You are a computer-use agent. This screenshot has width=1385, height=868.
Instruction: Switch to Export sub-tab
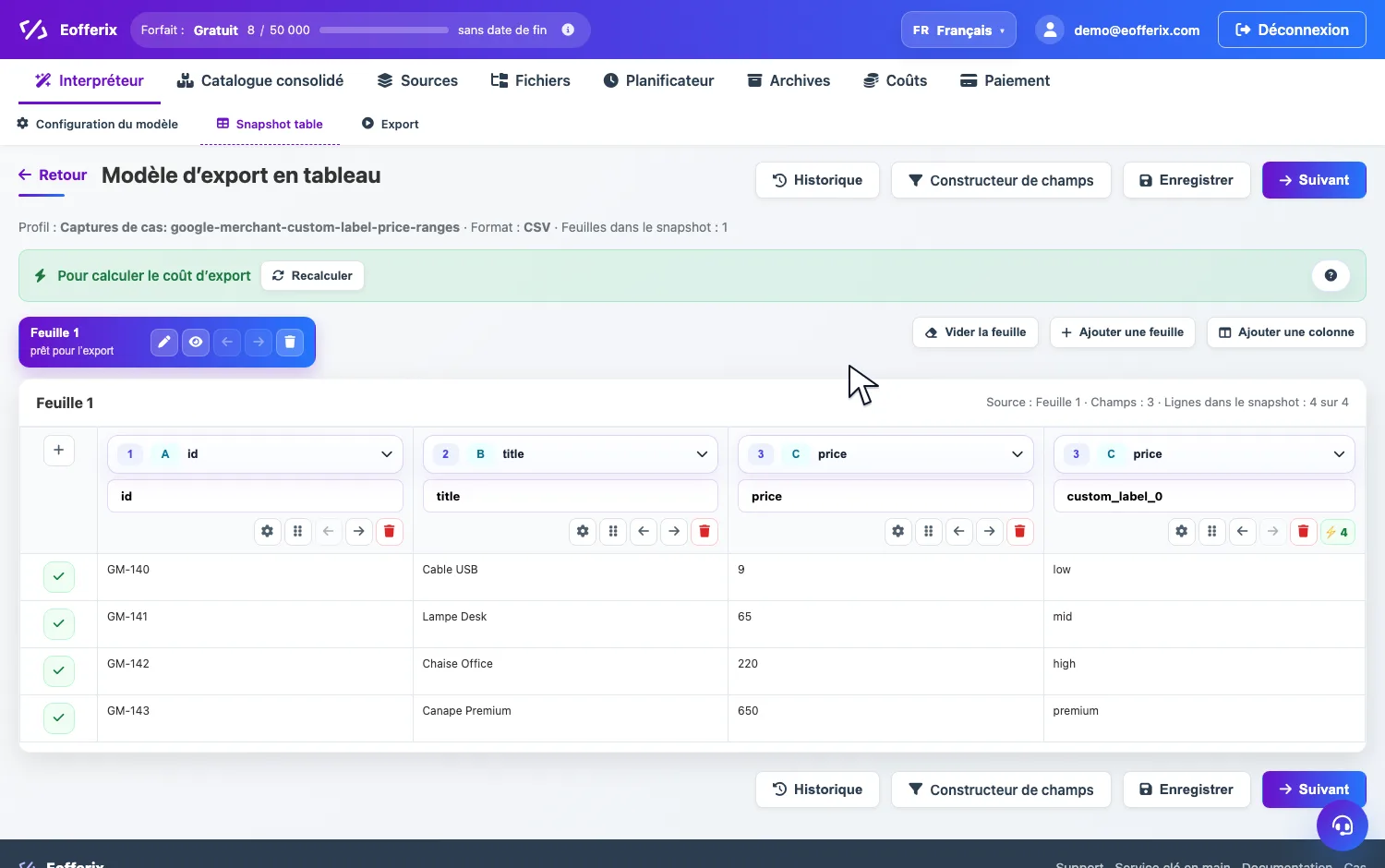pos(390,124)
